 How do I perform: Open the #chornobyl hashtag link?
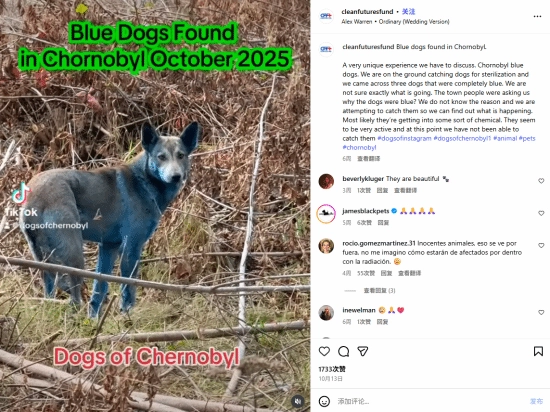pyautogui.click(x=359, y=148)
